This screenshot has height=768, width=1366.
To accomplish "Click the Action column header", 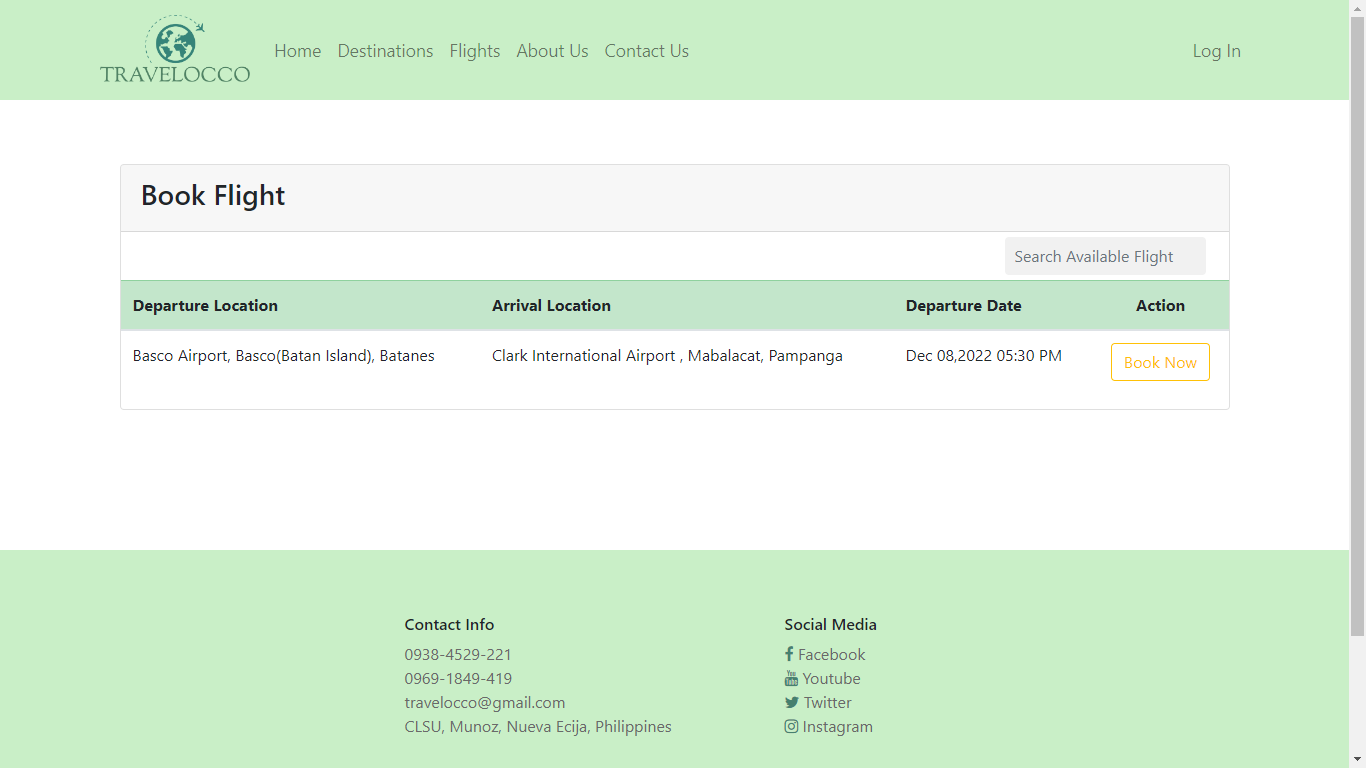I will [1160, 306].
